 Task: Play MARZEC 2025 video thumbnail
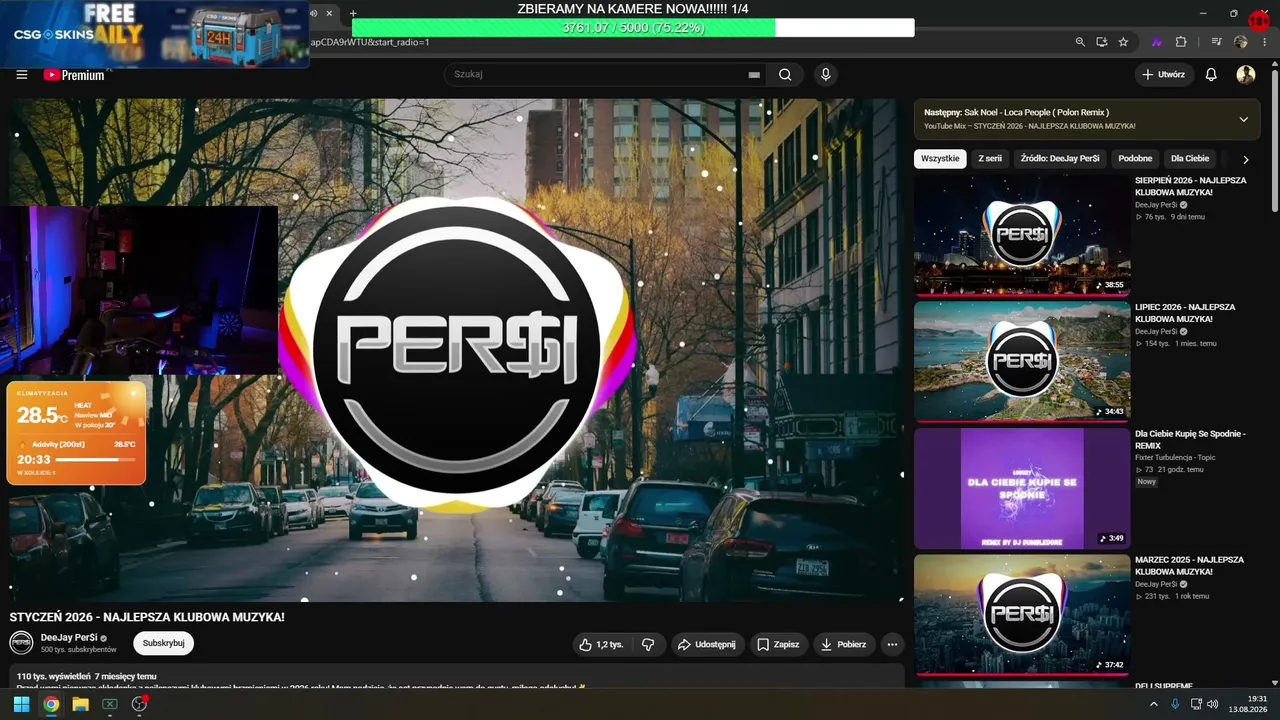(1022, 615)
